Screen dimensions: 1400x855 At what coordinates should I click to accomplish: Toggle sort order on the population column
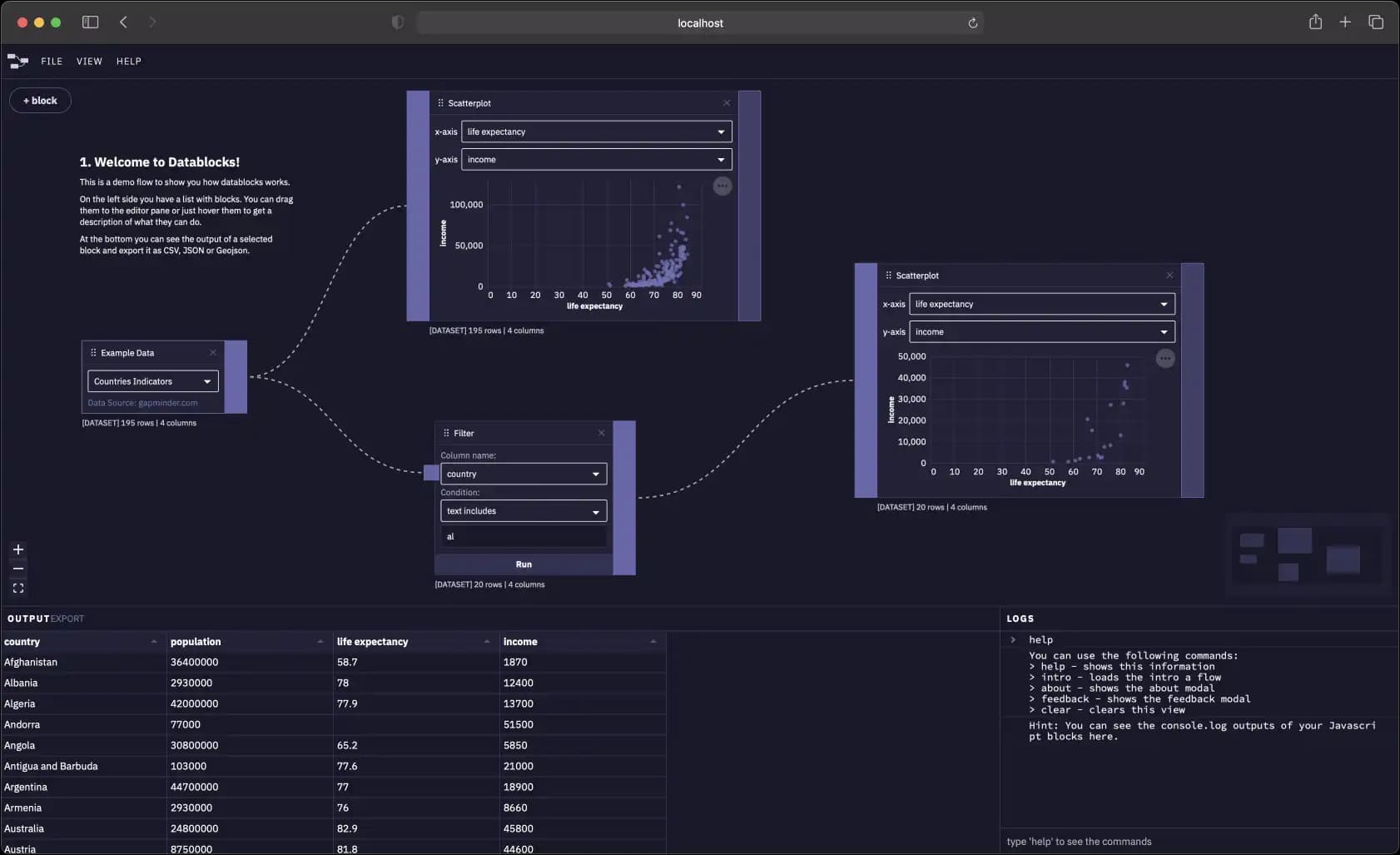[x=320, y=641]
